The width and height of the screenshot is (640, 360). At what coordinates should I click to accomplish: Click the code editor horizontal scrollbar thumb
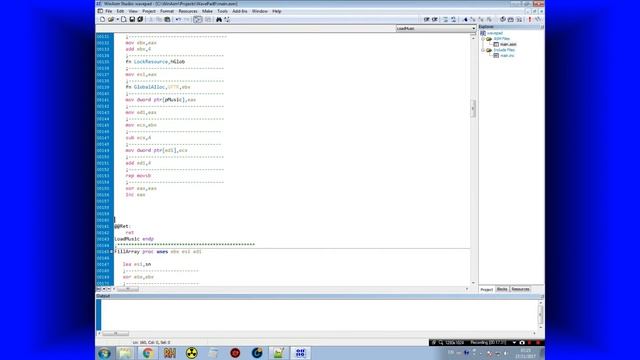[x=128, y=289]
